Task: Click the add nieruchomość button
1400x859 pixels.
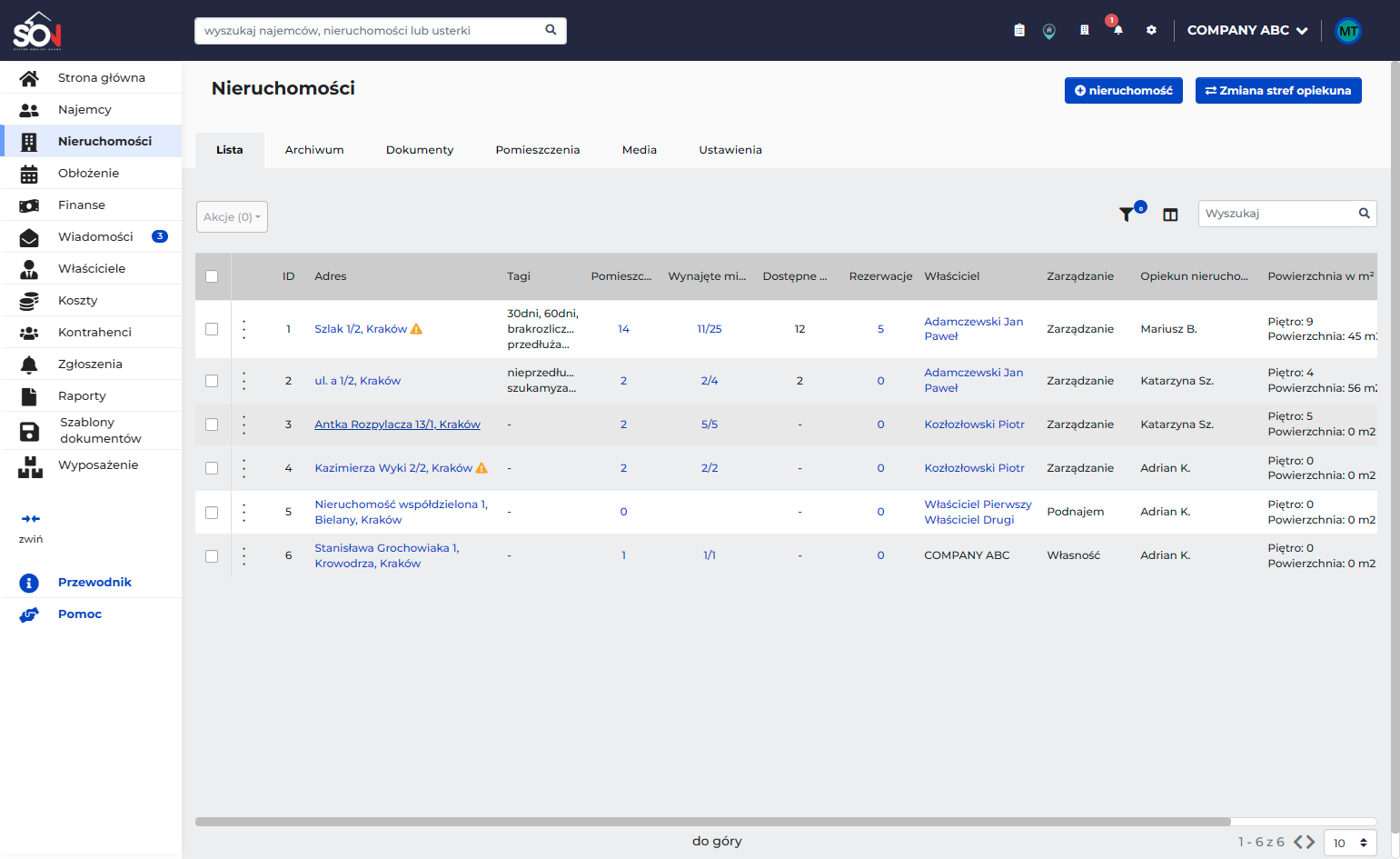Action: 1124,90
